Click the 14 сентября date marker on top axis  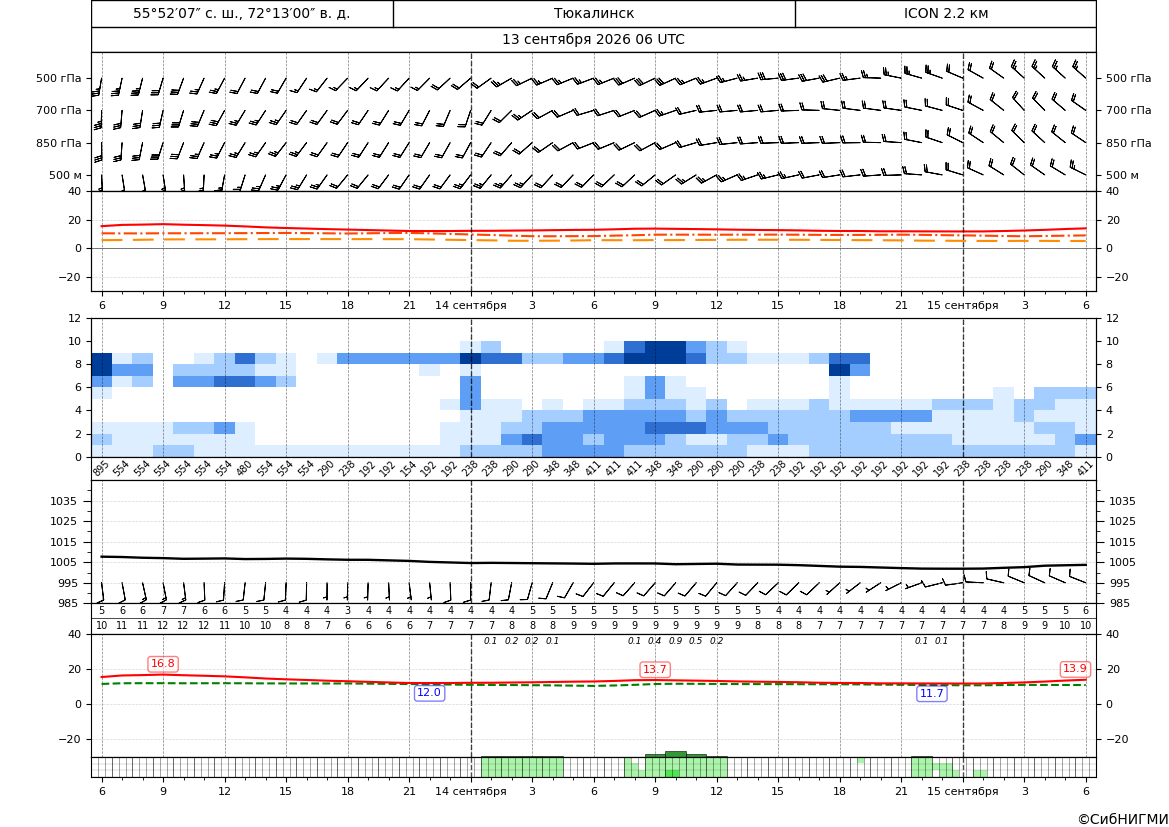[471, 305]
